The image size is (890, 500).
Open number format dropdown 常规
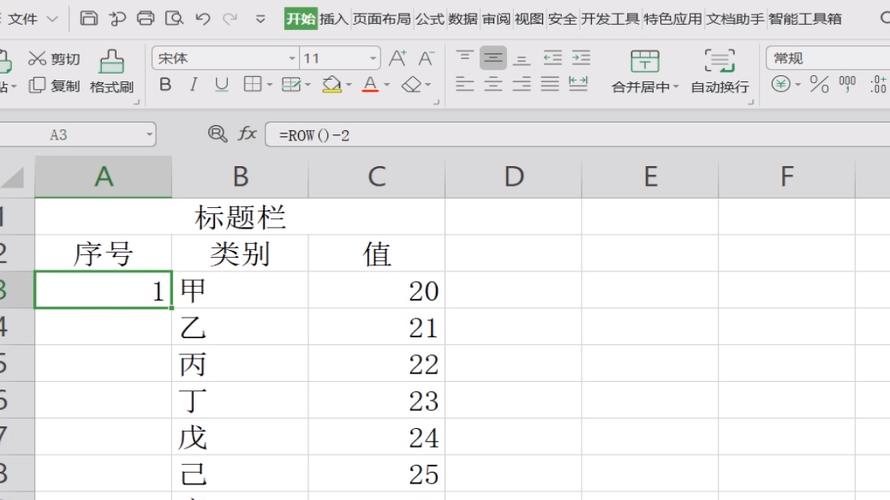click(828, 58)
